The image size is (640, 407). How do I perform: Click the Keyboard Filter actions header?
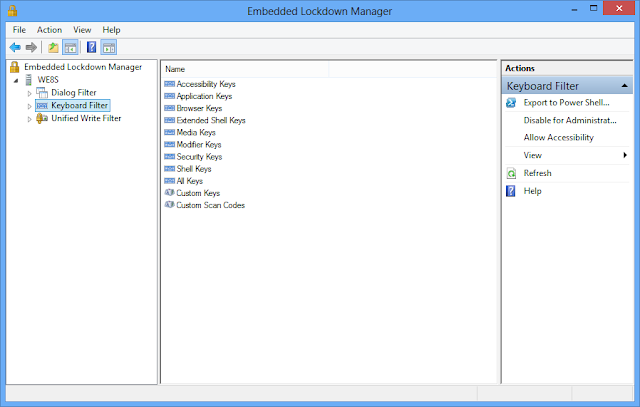click(x=567, y=86)
